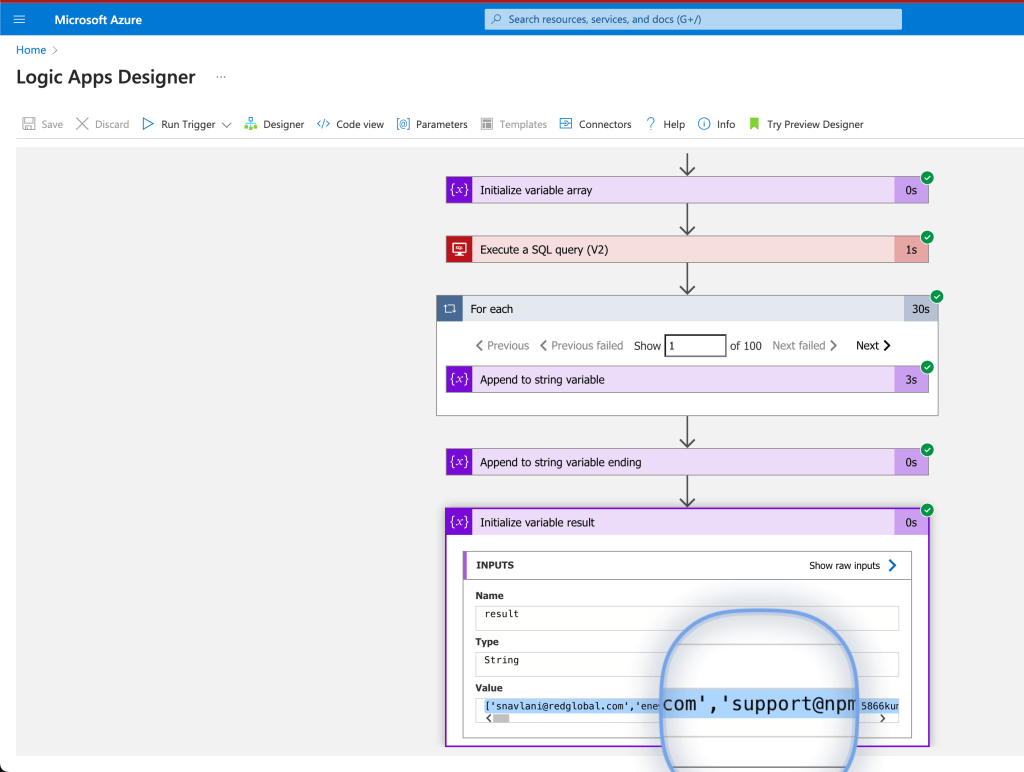Click the Help question mark icon
The height and width of the screenshot is (772, 1024).
pyautogui.click(x=650, y=123)
